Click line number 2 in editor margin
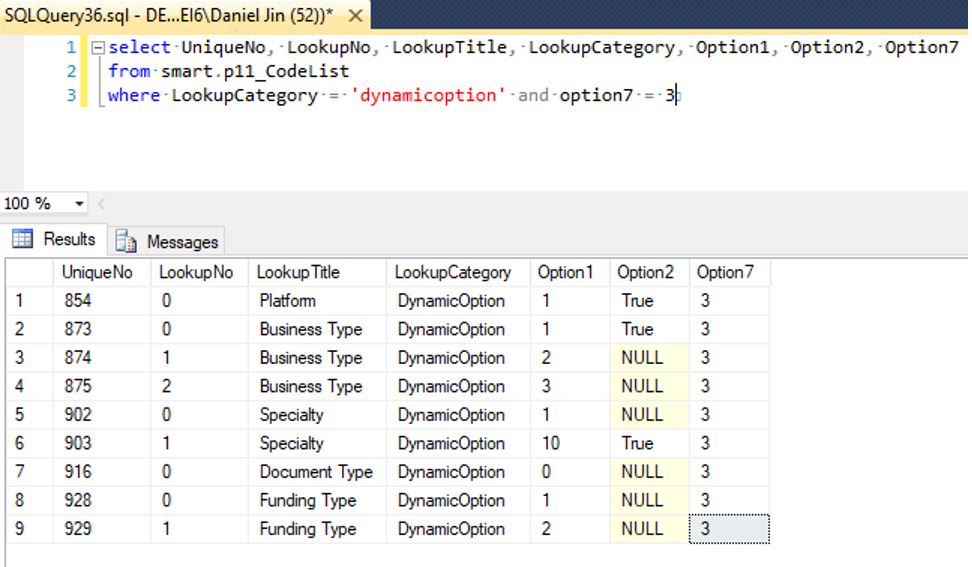 point(71,71)
